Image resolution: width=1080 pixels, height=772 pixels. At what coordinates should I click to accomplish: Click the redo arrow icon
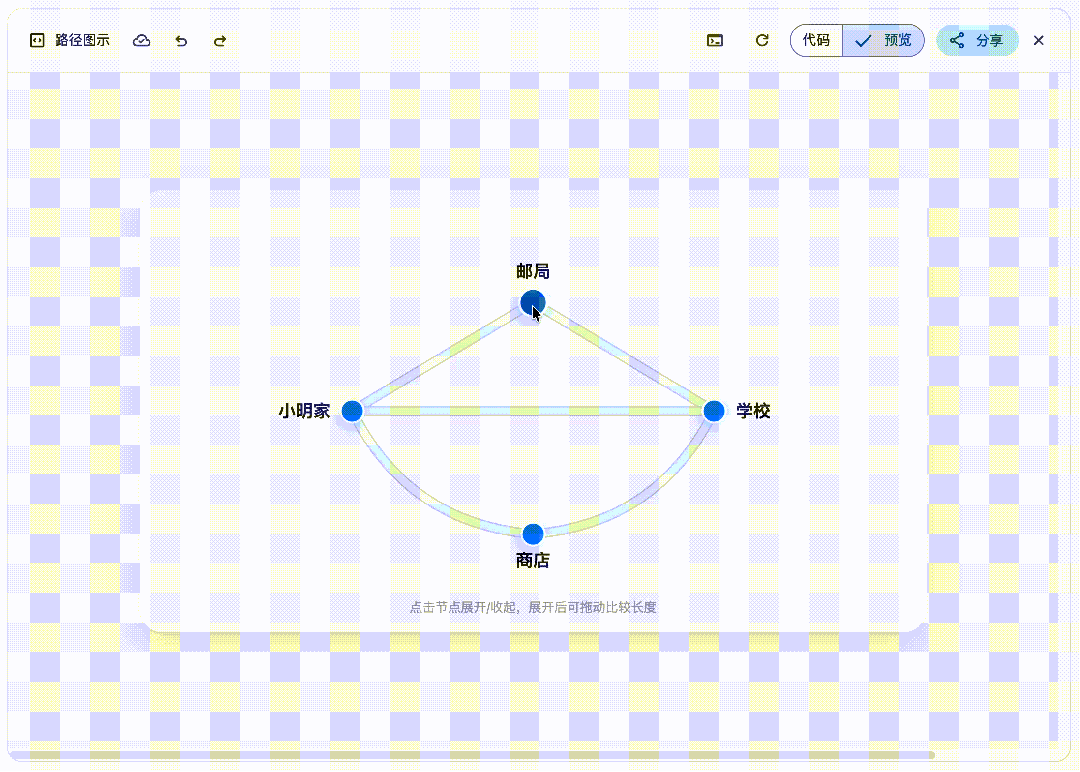(x=219, y=41)
